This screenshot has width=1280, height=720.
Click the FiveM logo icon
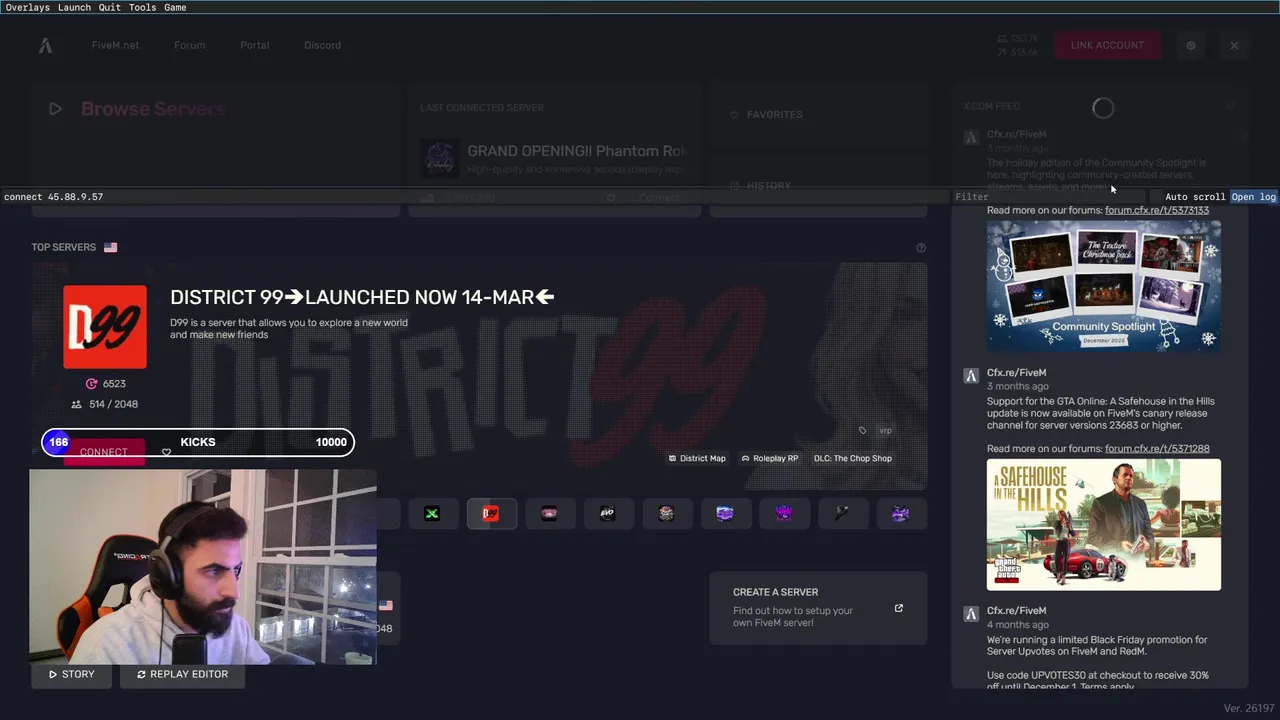coord(45,45)
